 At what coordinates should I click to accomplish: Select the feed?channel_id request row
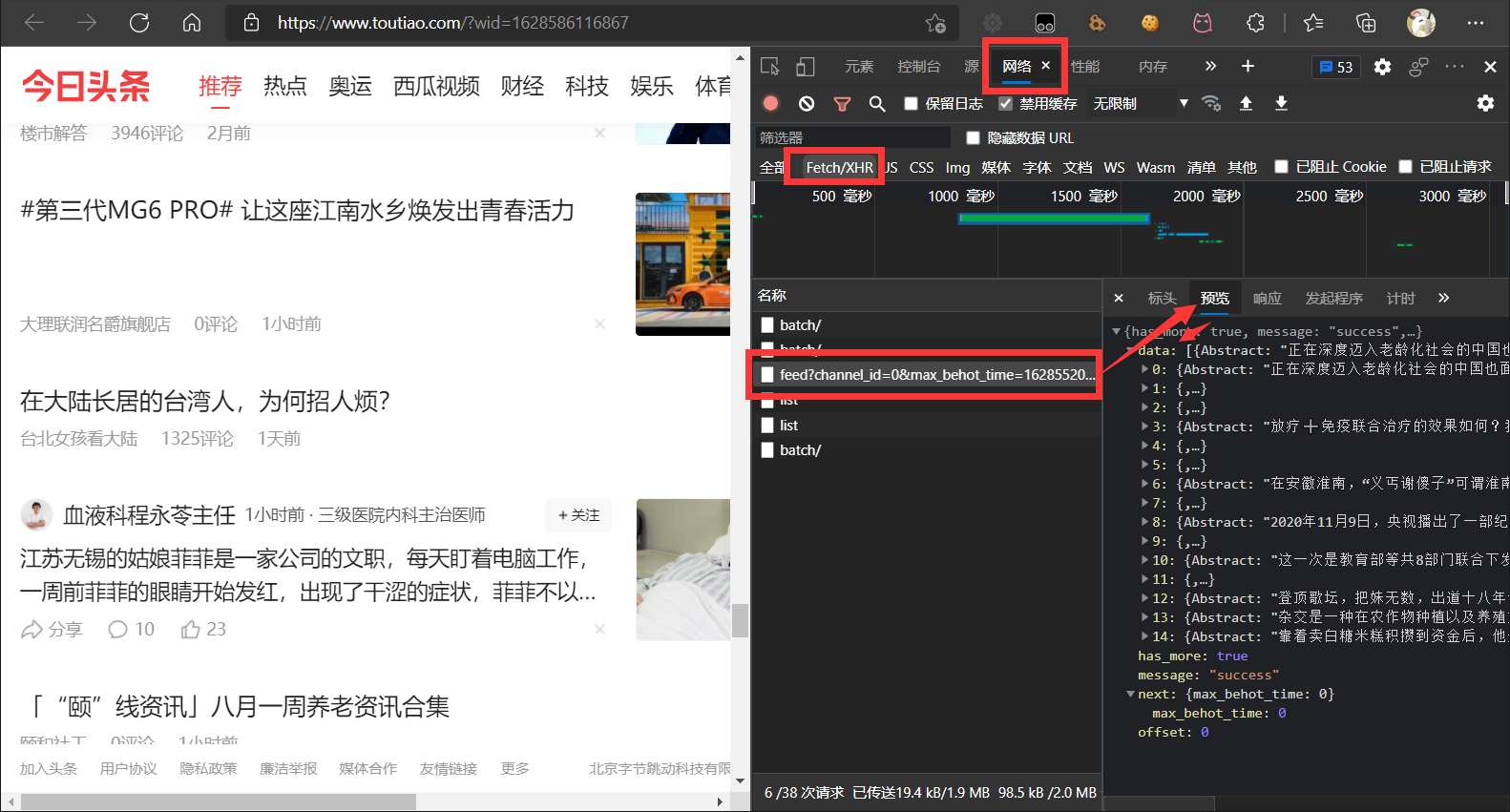pyautogui.click(x=926, y=375)
